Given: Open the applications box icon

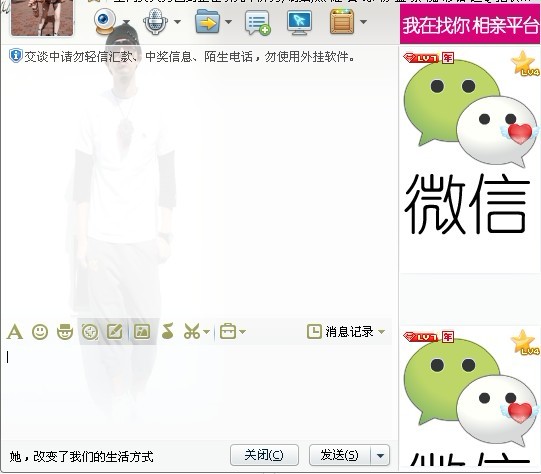Looking at the screenshot, I should pos(342,22).
